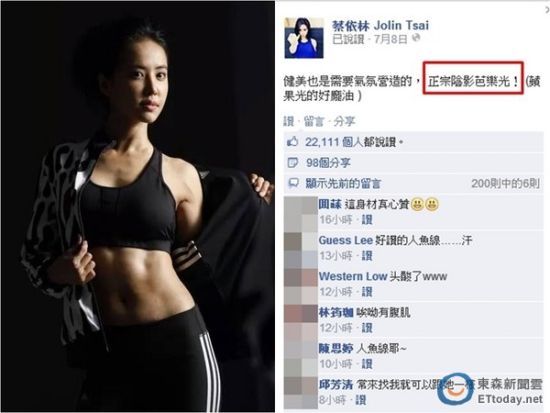Open the Jolin Tsai profile picture thumbnail
Image resolution: width=550 pixels, height=413 pixels.
pos(304,38)
